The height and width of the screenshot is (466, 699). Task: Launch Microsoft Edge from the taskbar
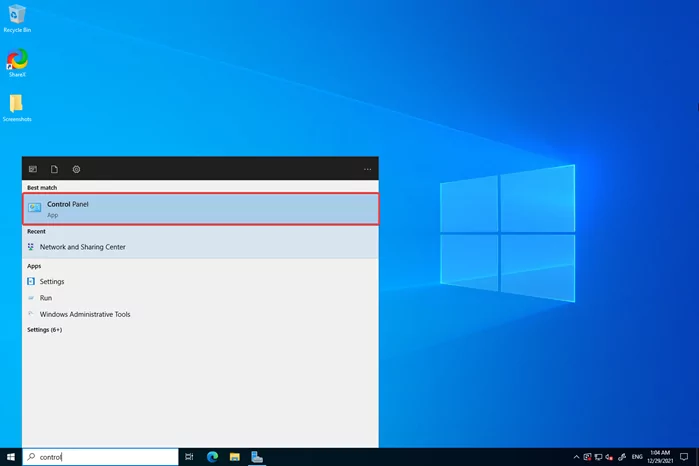[212, 457]
